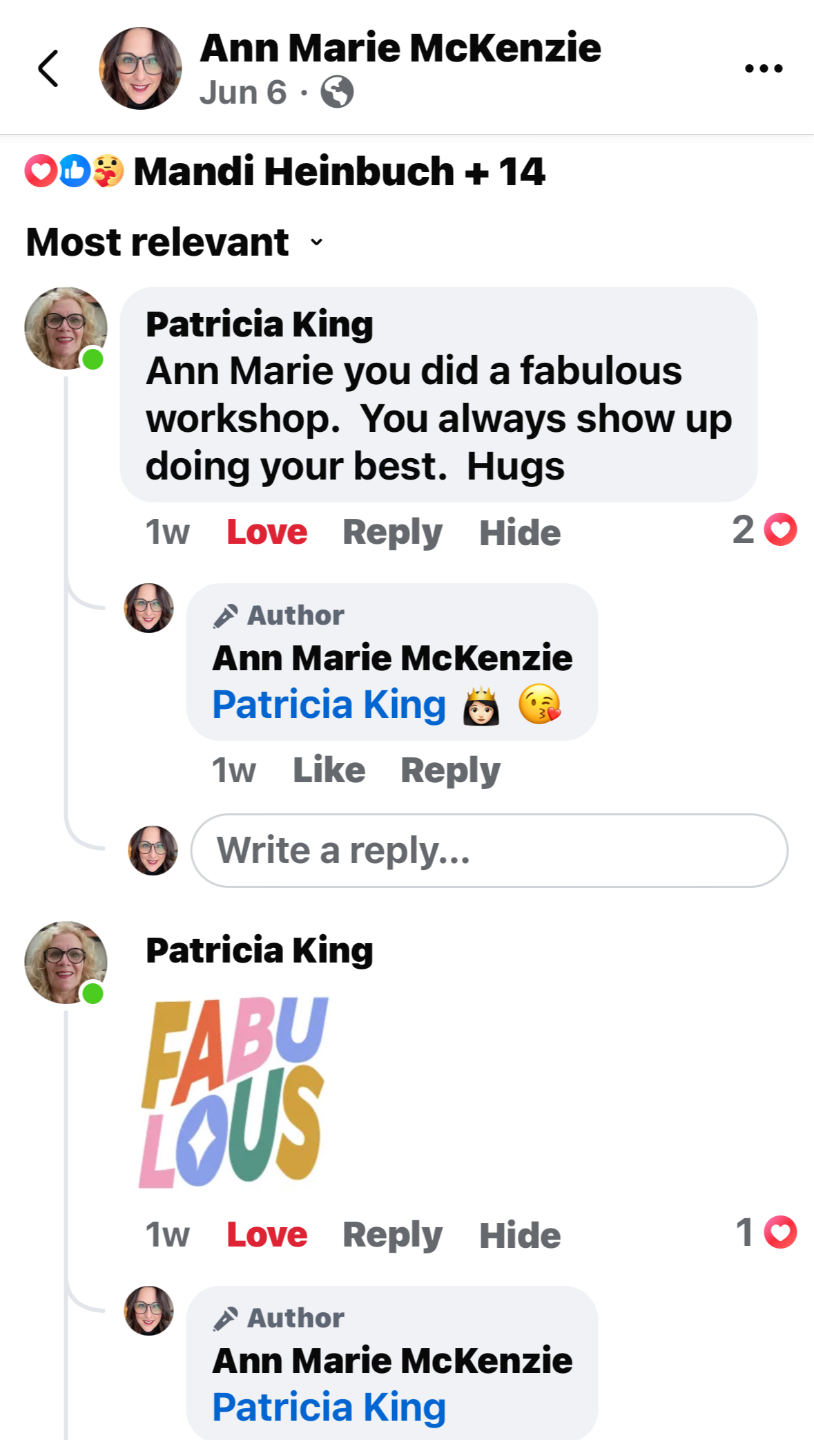Viewport: 814px width, 1440px height.
Task: Toggle Love on the Fabulous sticker comment
Action: point(267,1235)
